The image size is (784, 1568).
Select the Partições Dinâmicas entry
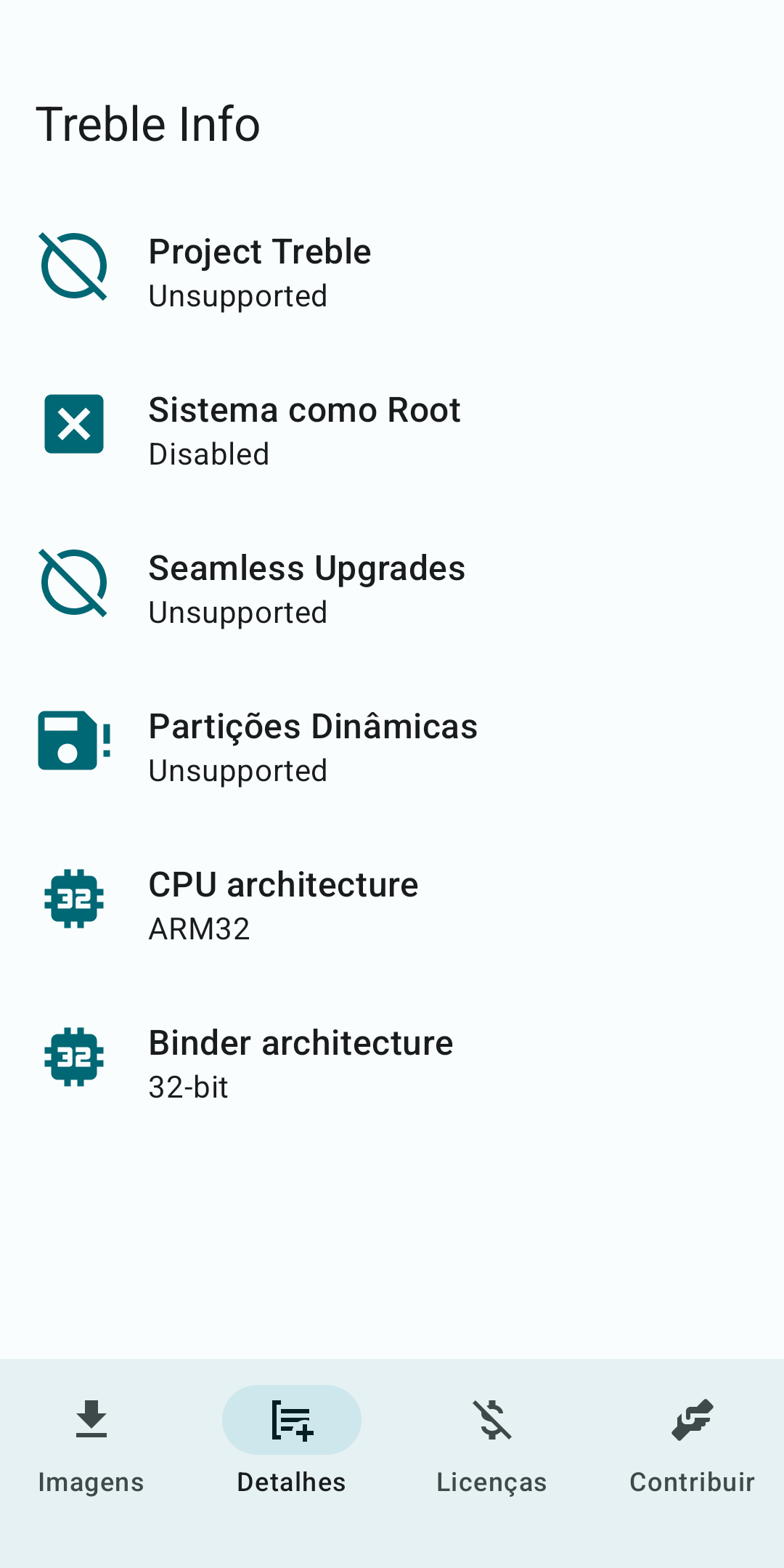click(x=392, y=748)
